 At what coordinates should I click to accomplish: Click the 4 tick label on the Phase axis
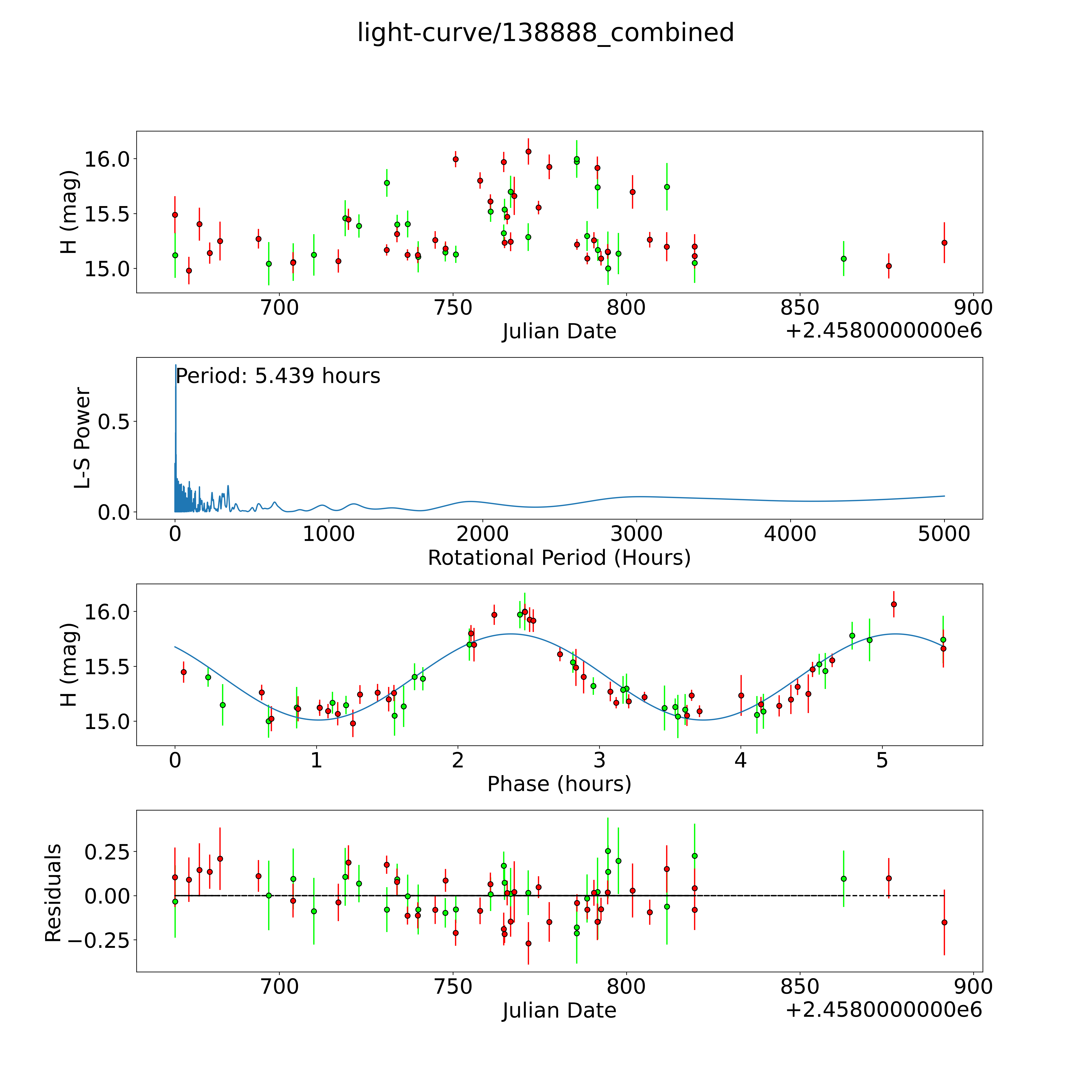coord(740,761)
